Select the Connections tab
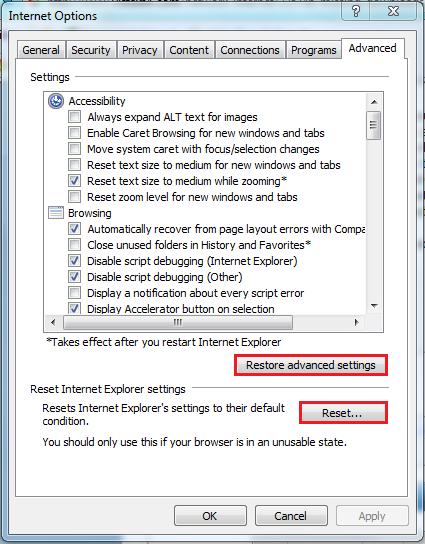The image size is (425, 544). [x=250, y=50]
